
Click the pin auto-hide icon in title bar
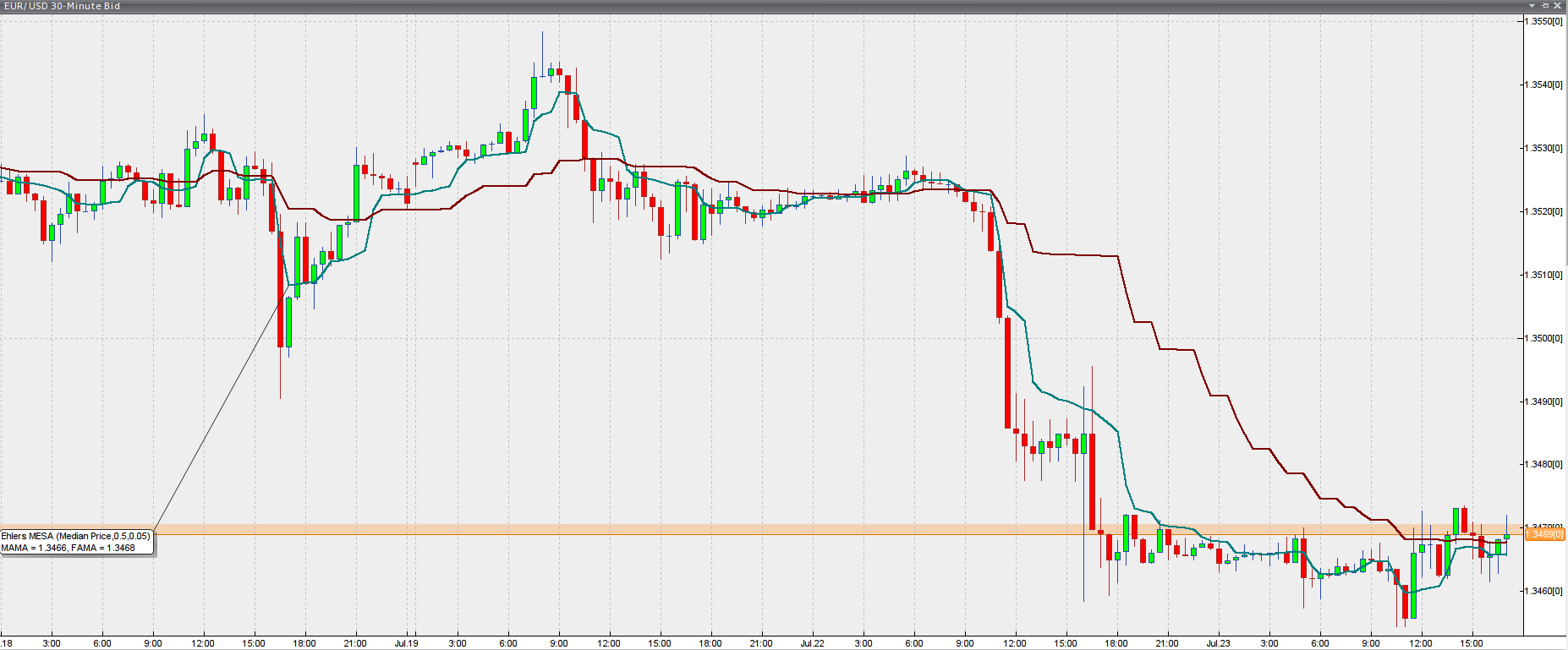click(x=1545, y=6)
